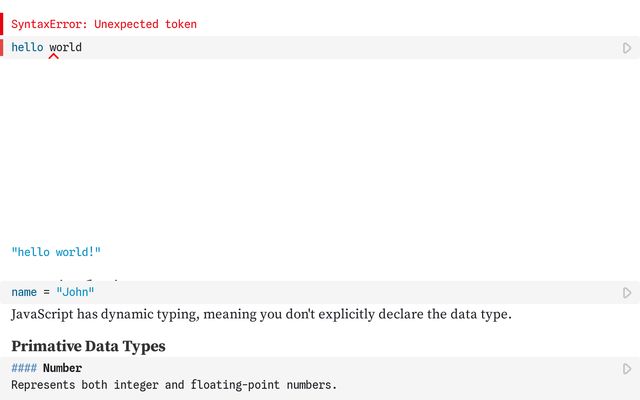The width and height of the screenshot is (640, 400).
Task: Click the variable "name" in the code cell
Action: point(23,293)
